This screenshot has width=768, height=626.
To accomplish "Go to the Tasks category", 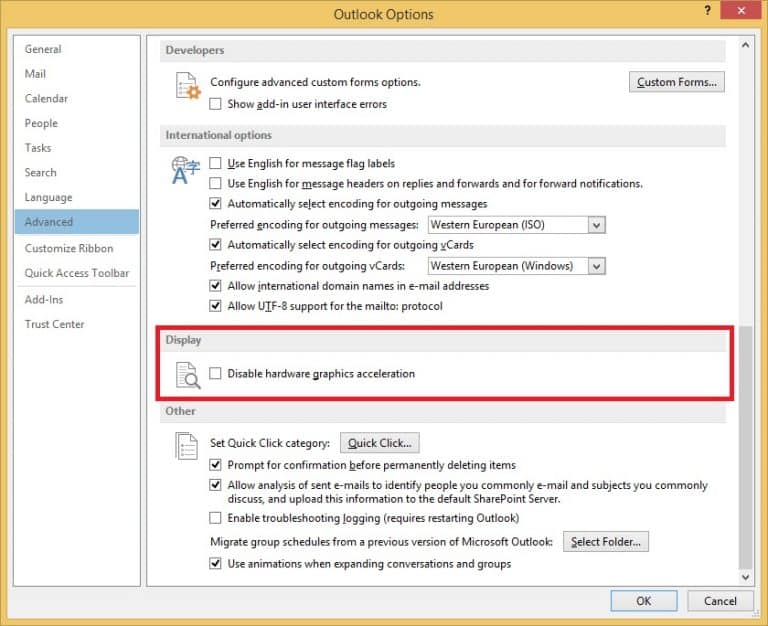I will (77, 147).
